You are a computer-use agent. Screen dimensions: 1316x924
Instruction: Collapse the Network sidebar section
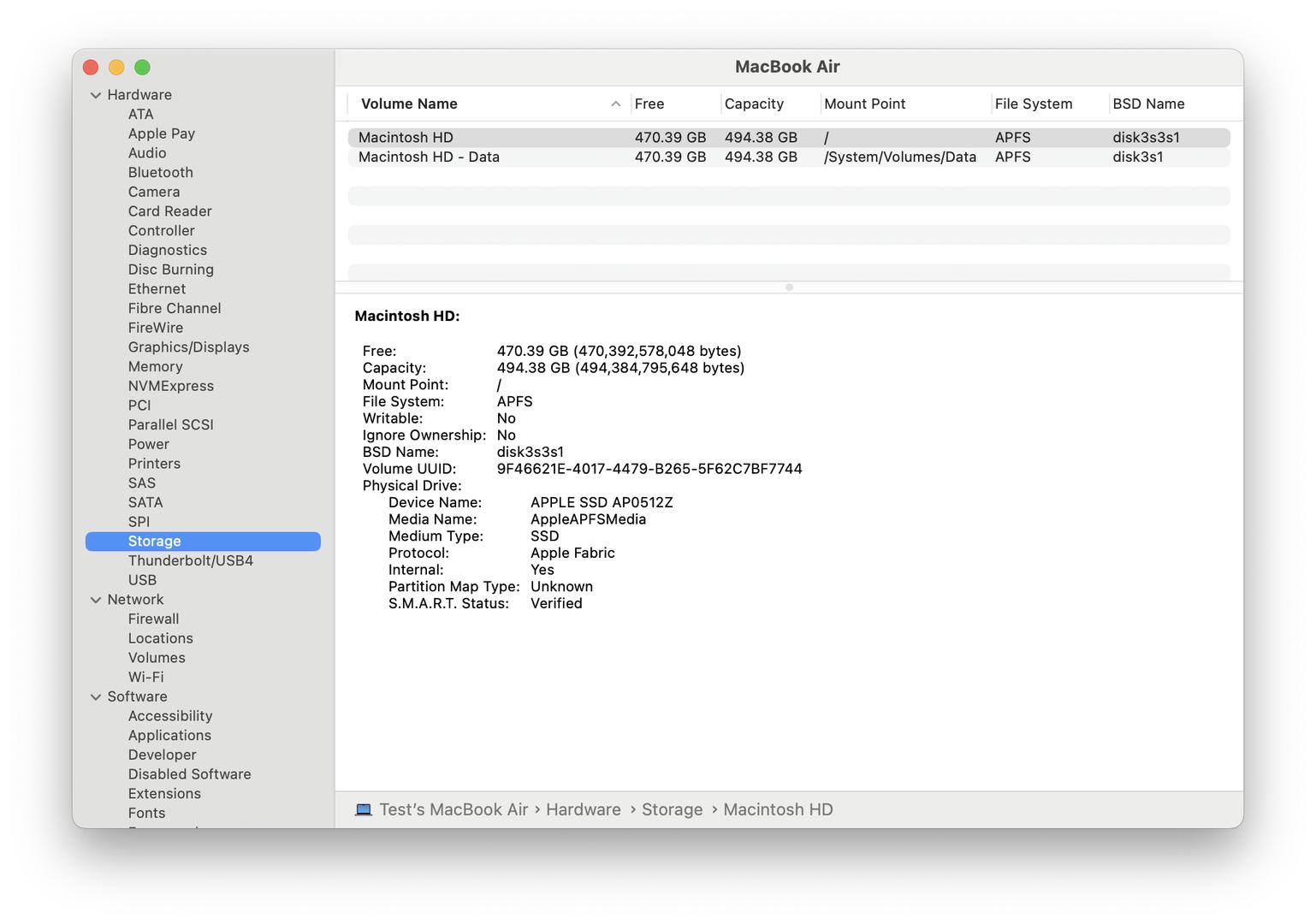click(x=96, y=600)
